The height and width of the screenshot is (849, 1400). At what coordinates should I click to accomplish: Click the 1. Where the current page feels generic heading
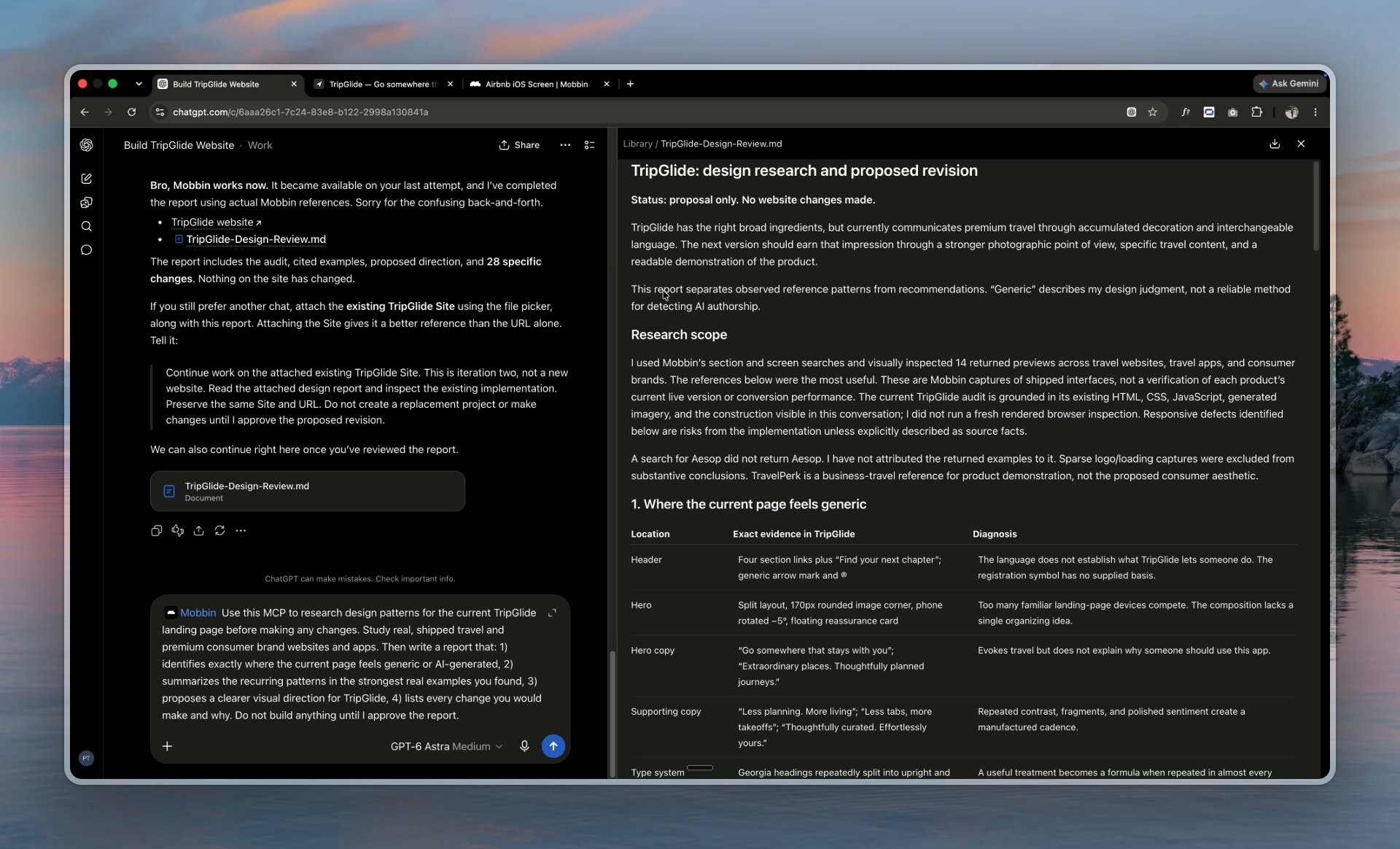point(748,504)
